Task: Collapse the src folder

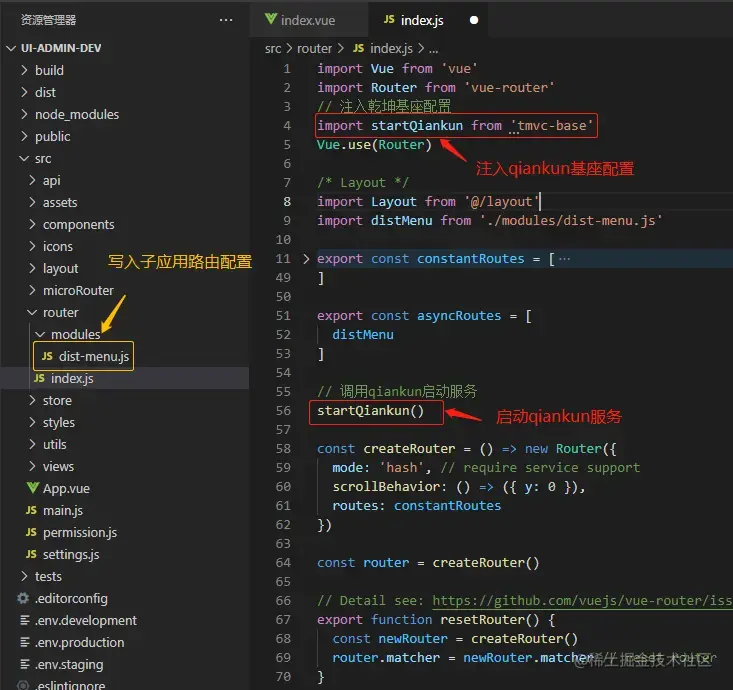Action: [x=24, y=158]
